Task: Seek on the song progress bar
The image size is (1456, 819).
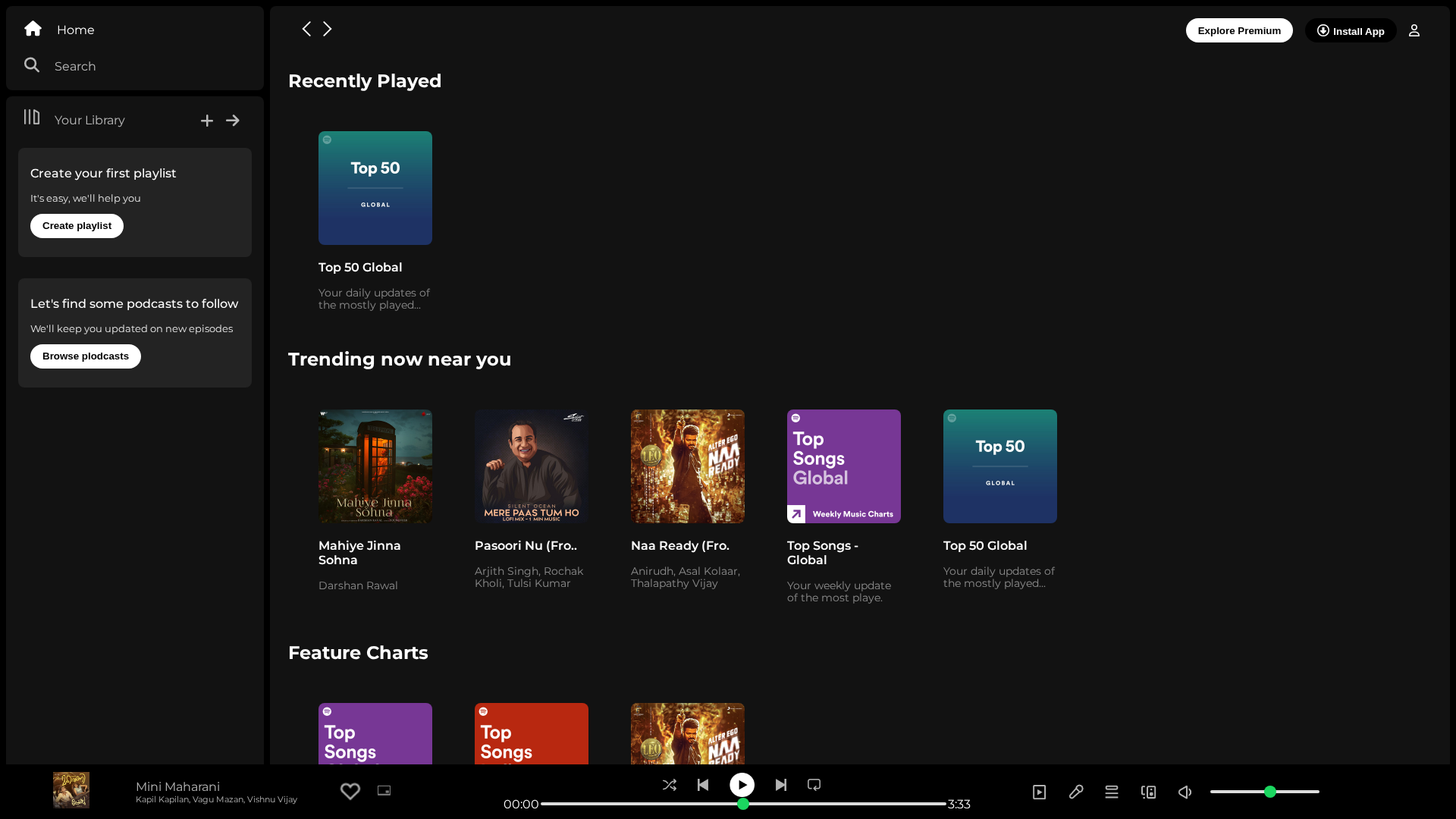Action: coord(743,804)
